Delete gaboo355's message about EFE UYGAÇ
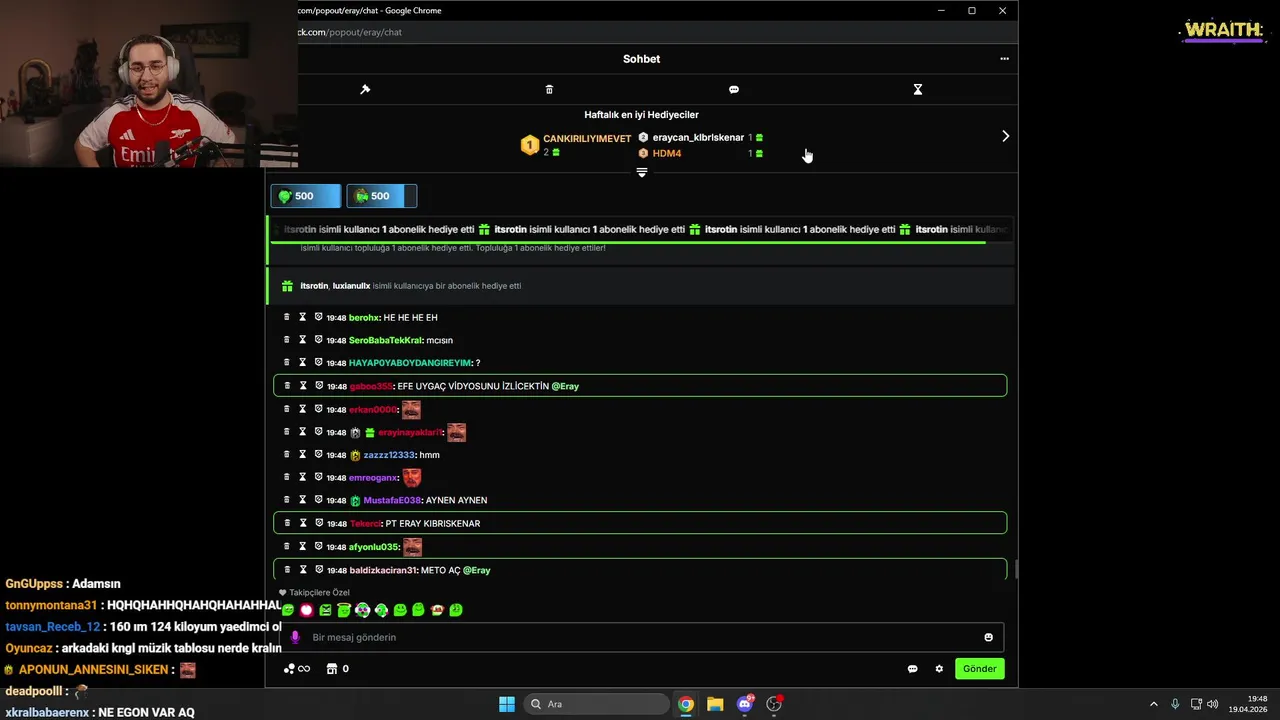The image size is (1280, 720). 287,385
